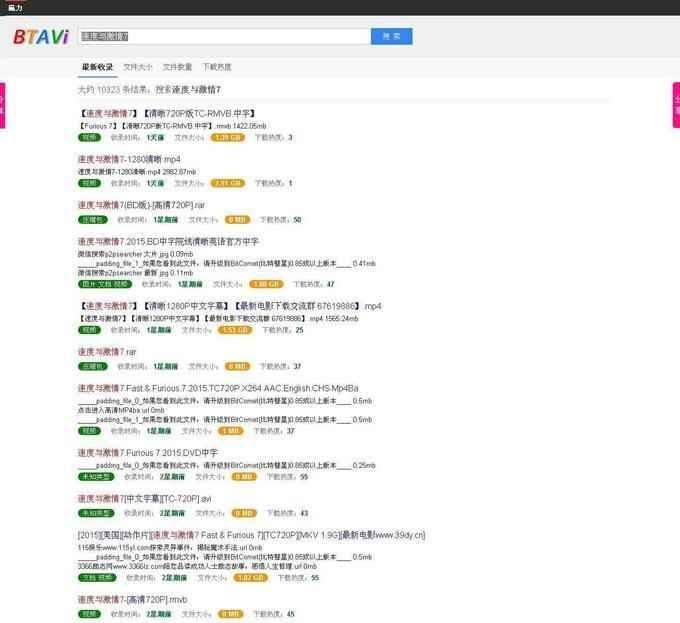Click green type badge under (BD版)-[高清720P].rar result
The width and height of the screenshot is (680, 623).
(x=93, y=220)
